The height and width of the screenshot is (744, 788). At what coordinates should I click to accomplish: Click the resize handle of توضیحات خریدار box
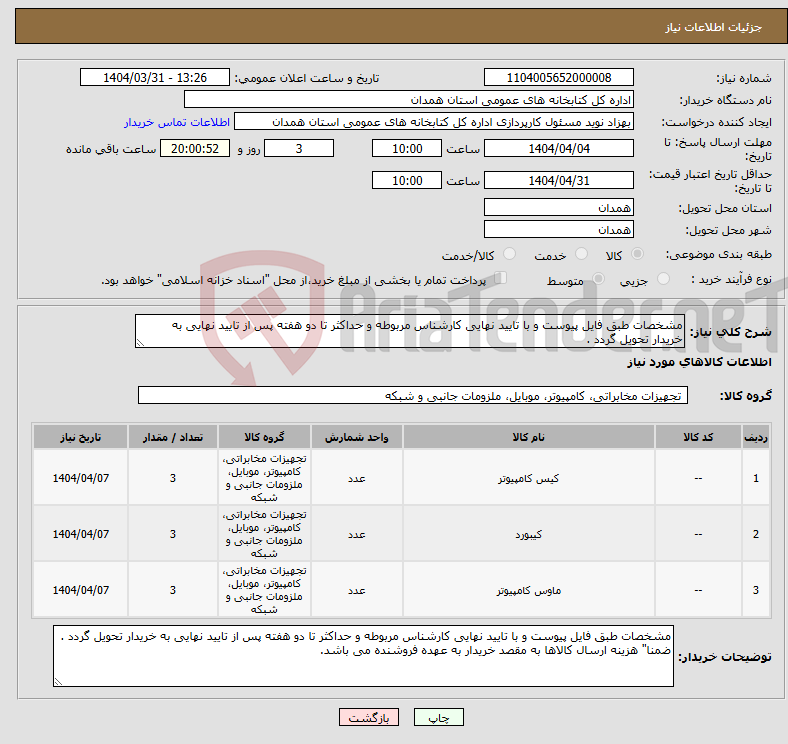pyautogui.click(x=58, y=682)
